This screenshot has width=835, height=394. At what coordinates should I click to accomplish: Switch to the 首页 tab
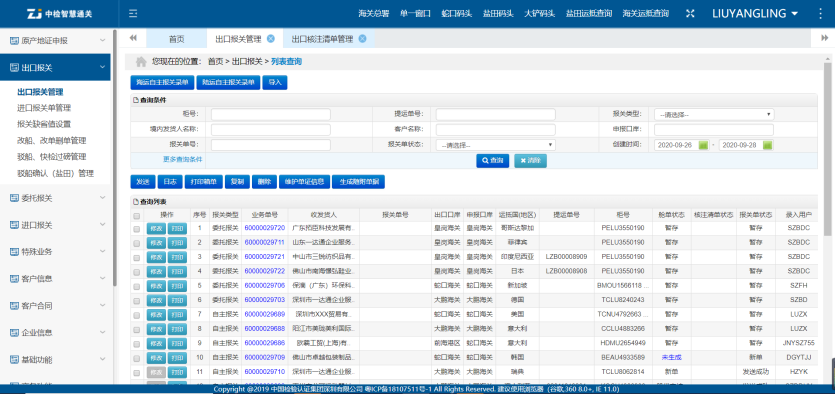point(176,38)
